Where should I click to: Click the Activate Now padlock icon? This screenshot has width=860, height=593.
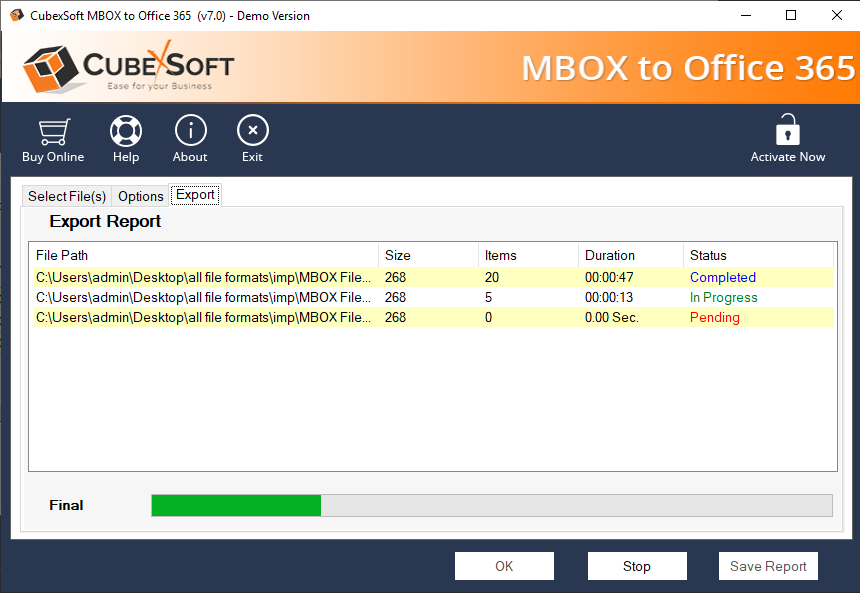tap(788, 131)
